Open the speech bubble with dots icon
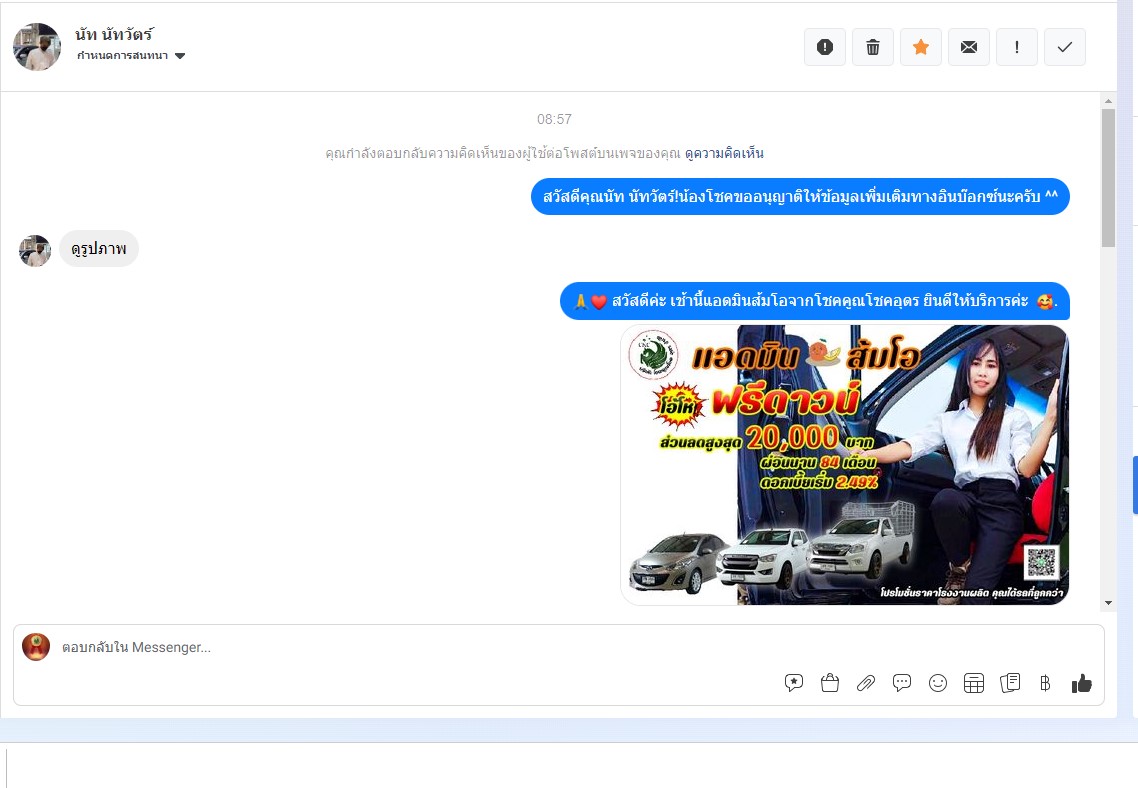Screen dimensions: 1138x788 tap(902, 683)
